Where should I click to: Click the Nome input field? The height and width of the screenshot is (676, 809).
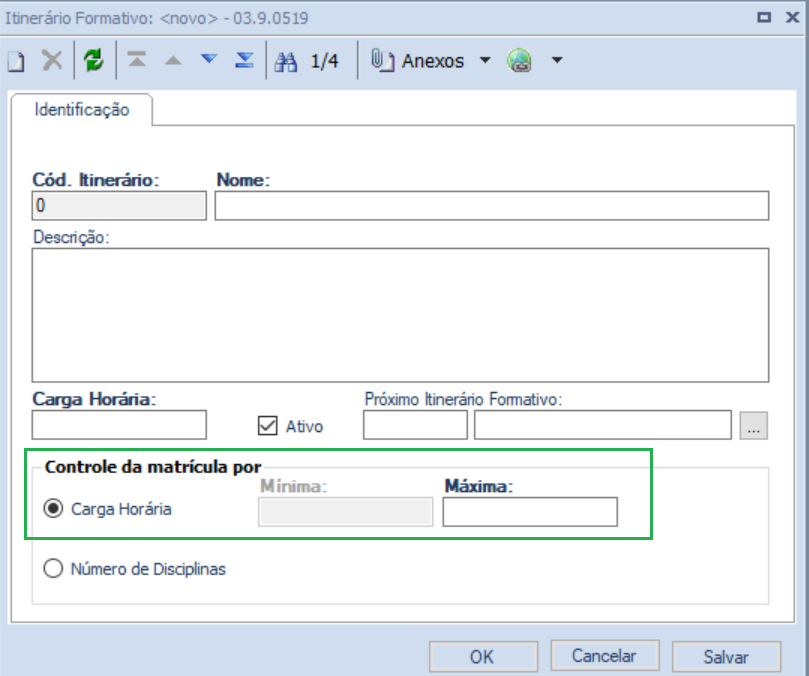pos(492,206)
